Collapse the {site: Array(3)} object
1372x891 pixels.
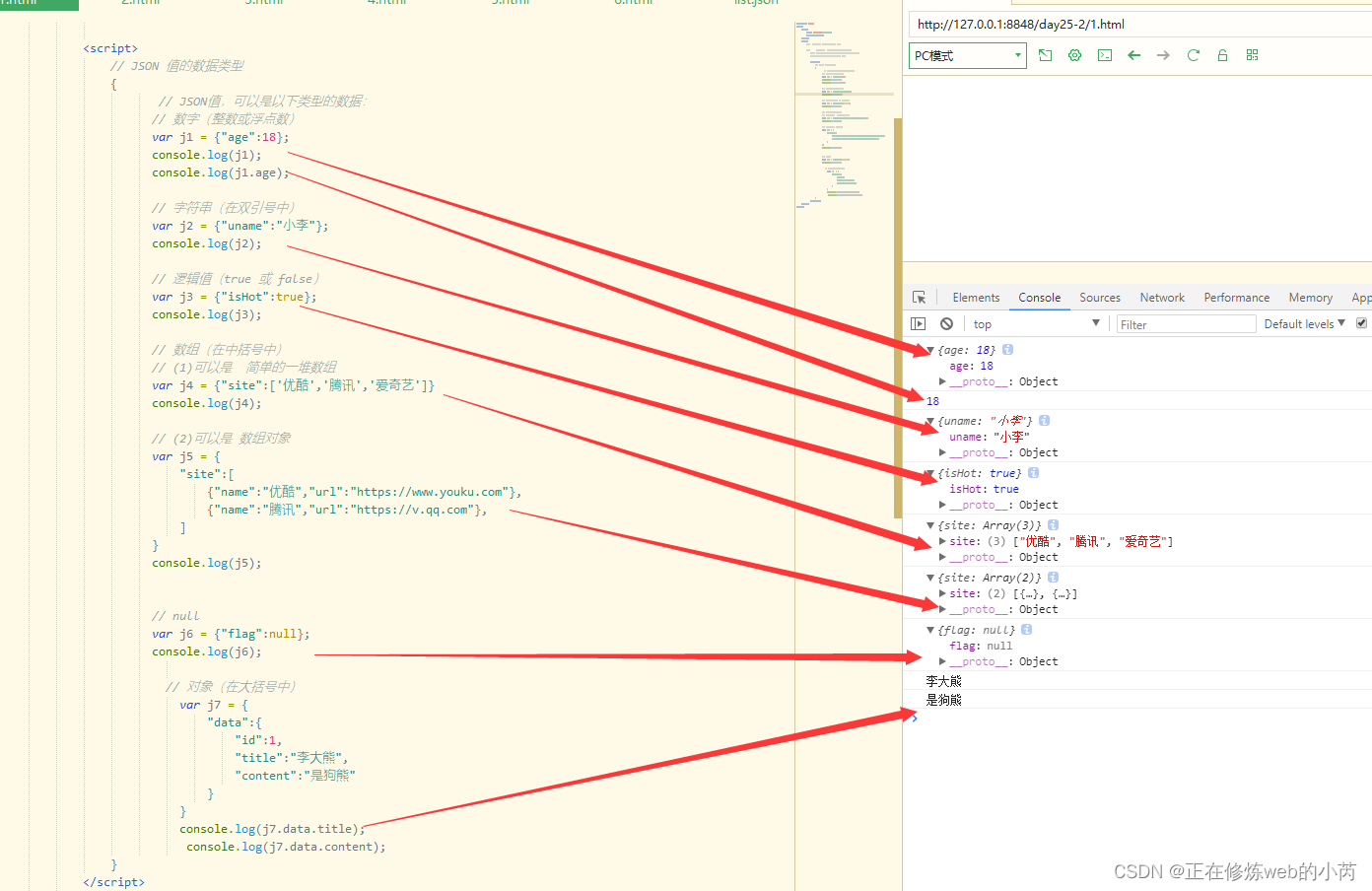pos(930,525)
